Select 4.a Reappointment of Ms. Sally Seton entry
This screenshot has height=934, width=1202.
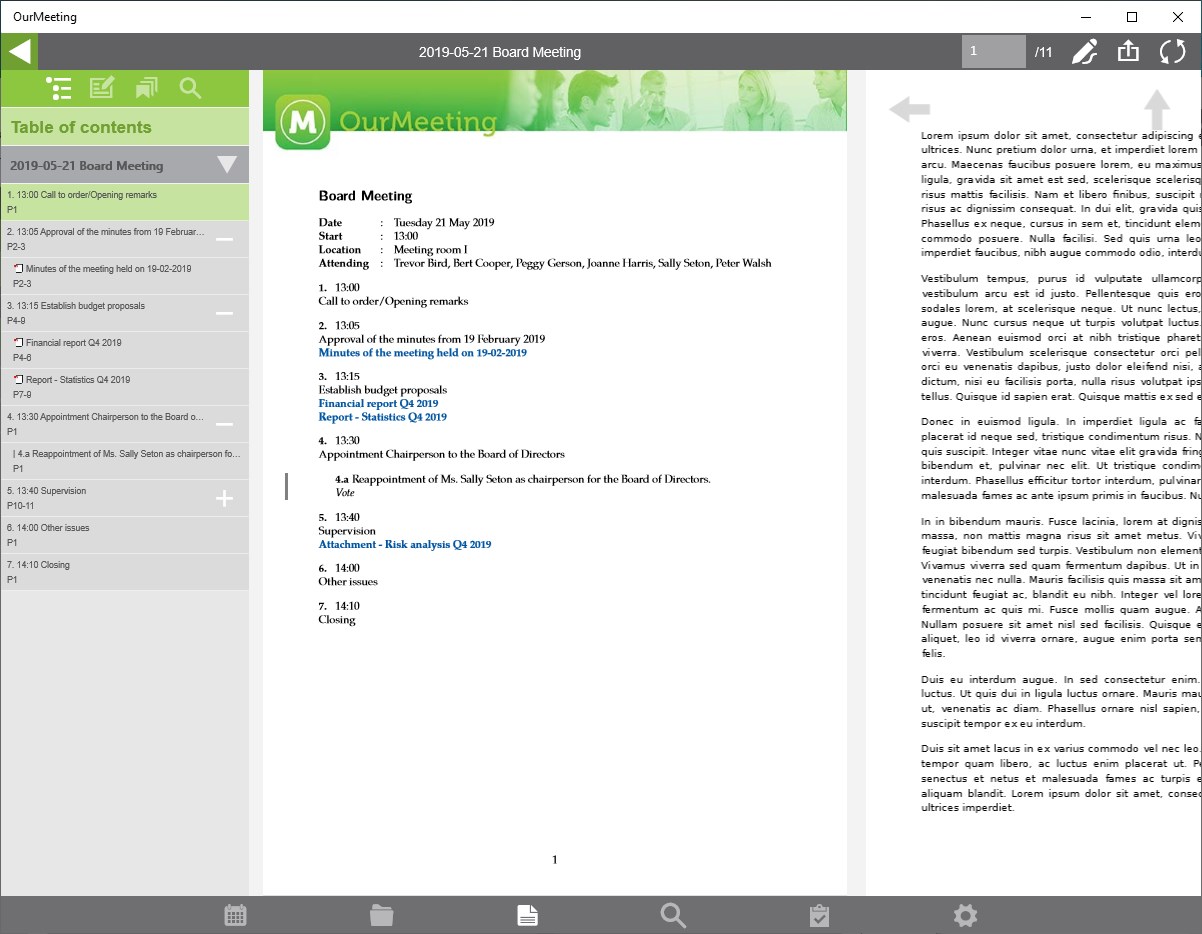[124, 461]
